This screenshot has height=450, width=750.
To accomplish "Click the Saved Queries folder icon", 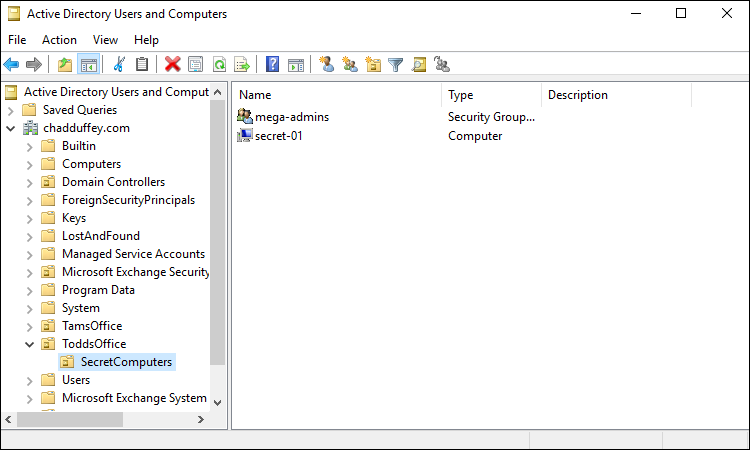I will tap(29, 110).
